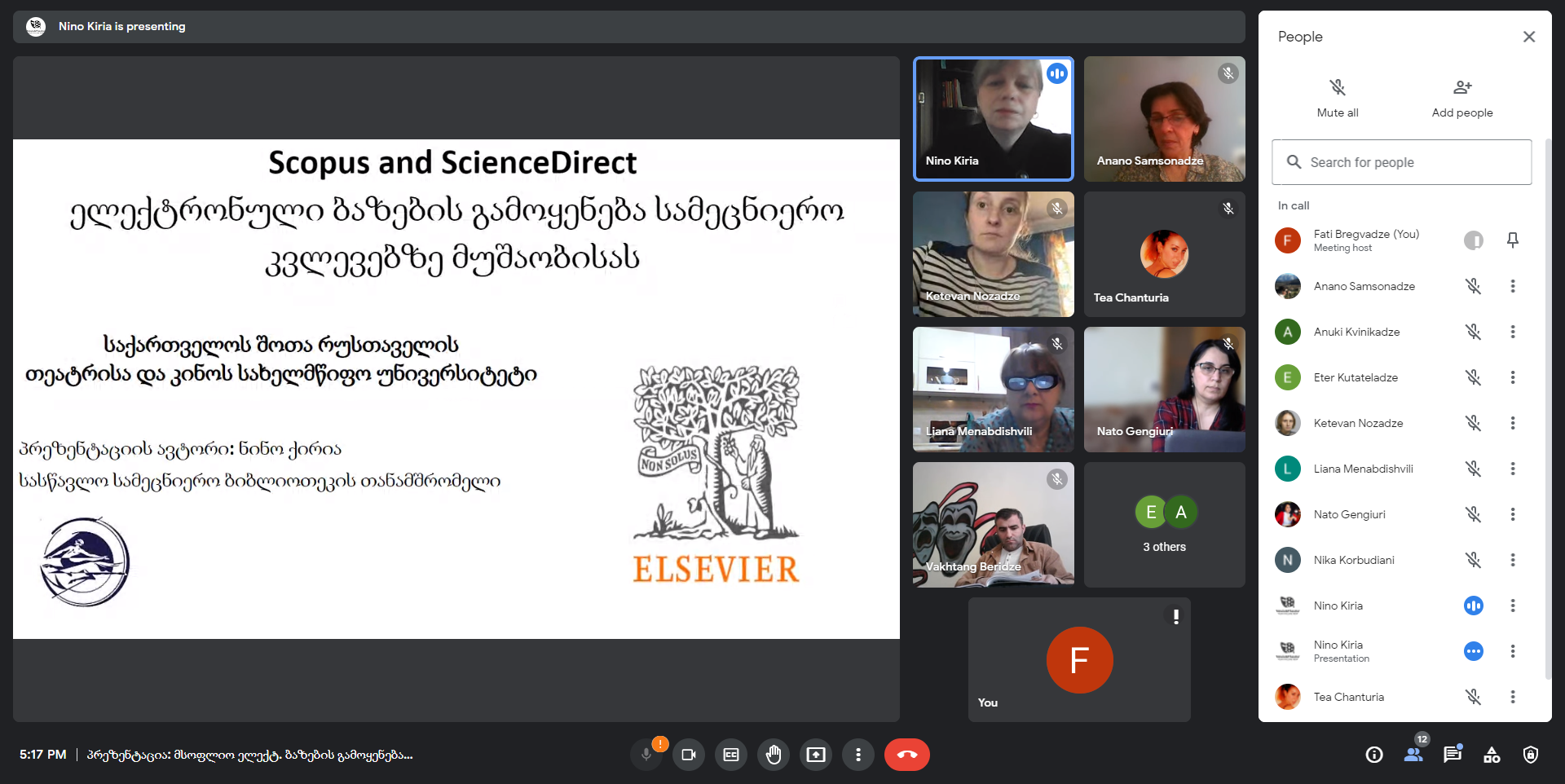The image size is (1565, 784).
Task: Open Host controls shield icon
Action: click(1531, 755)
